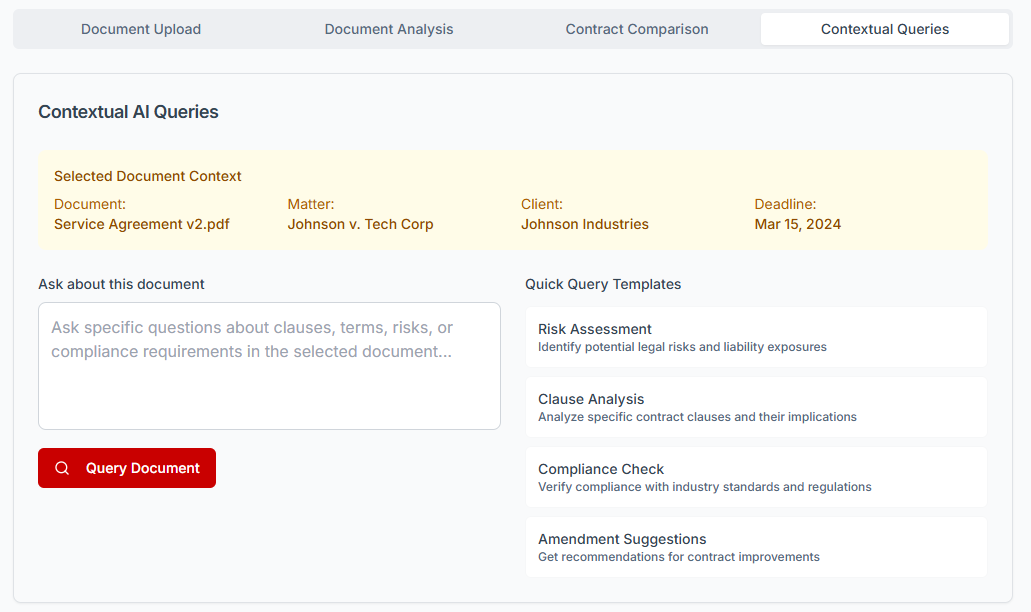Focus the Ask about this document textbox
This screenshot has height=612, width=1031.
(269, 366)
